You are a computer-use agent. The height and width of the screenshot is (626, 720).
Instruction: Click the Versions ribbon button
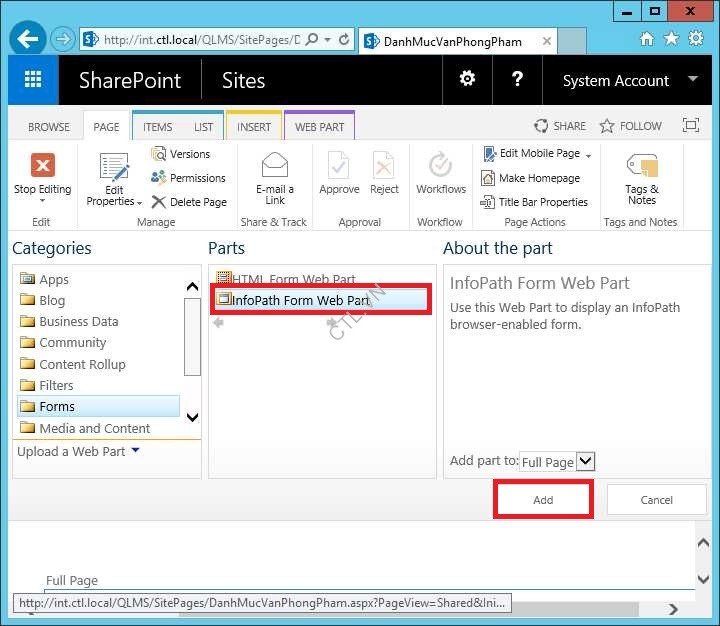click(x=181, y=154)
